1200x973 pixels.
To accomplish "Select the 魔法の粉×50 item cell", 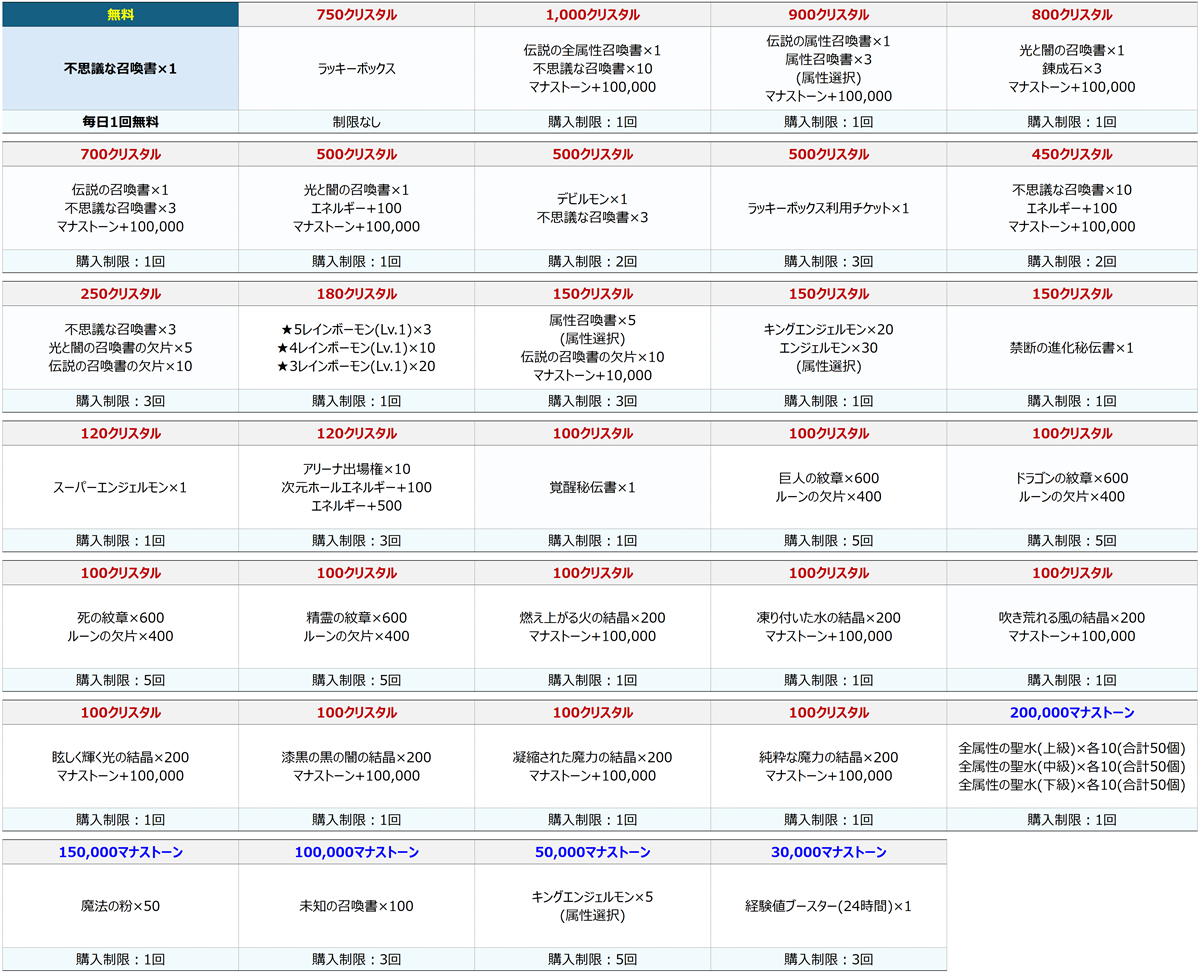I will (x=120, y=906).
